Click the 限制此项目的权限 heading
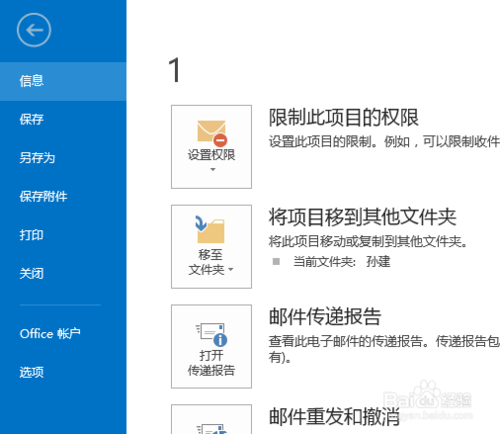 coord(344,118)
